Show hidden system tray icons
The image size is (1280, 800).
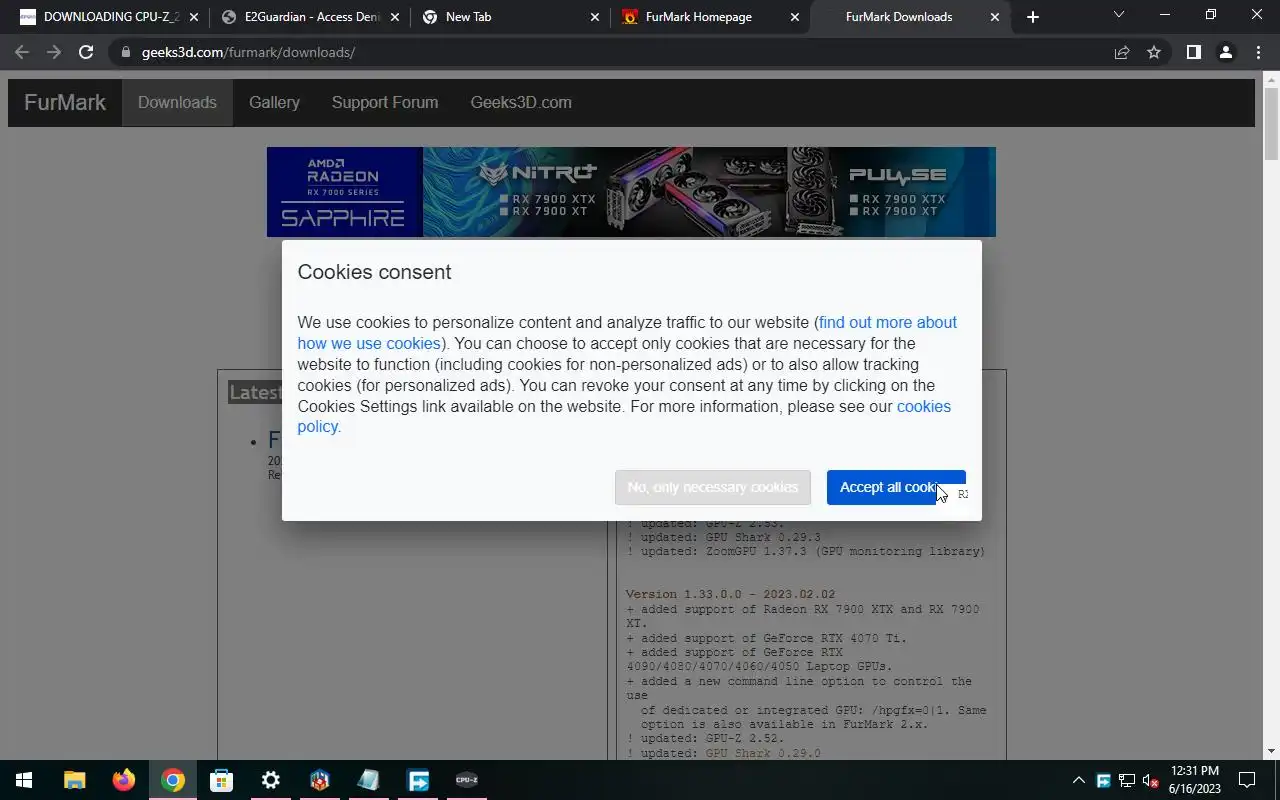tap(1079, 780)
